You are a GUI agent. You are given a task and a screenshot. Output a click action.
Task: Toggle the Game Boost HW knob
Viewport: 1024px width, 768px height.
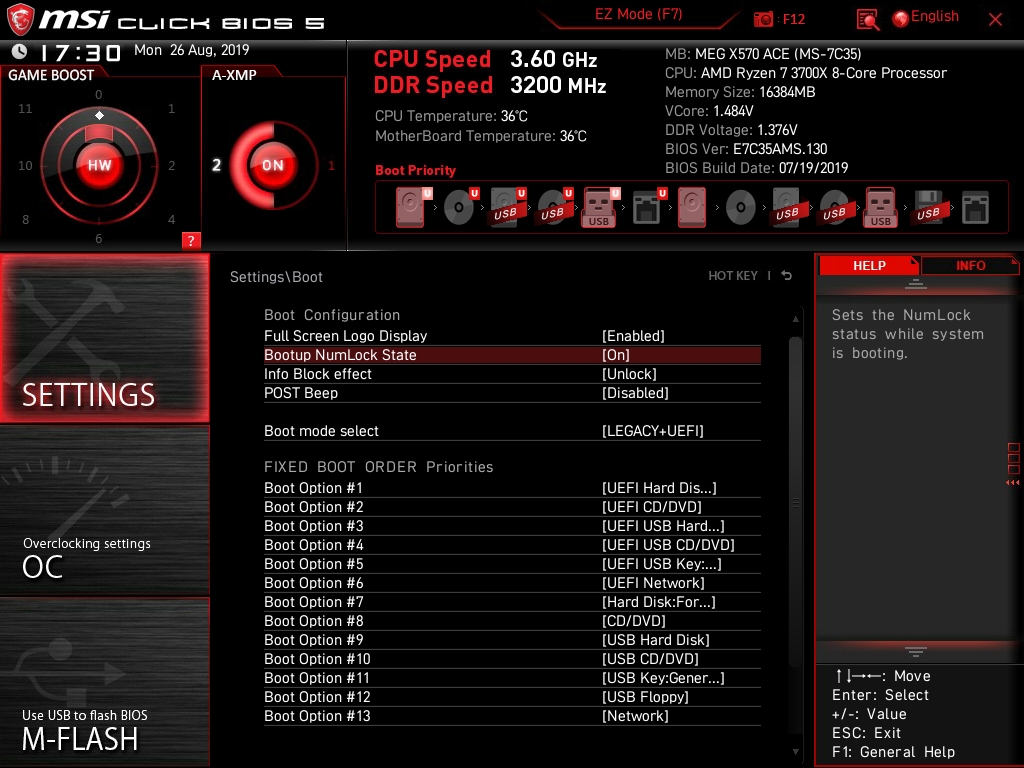(99, 165)
